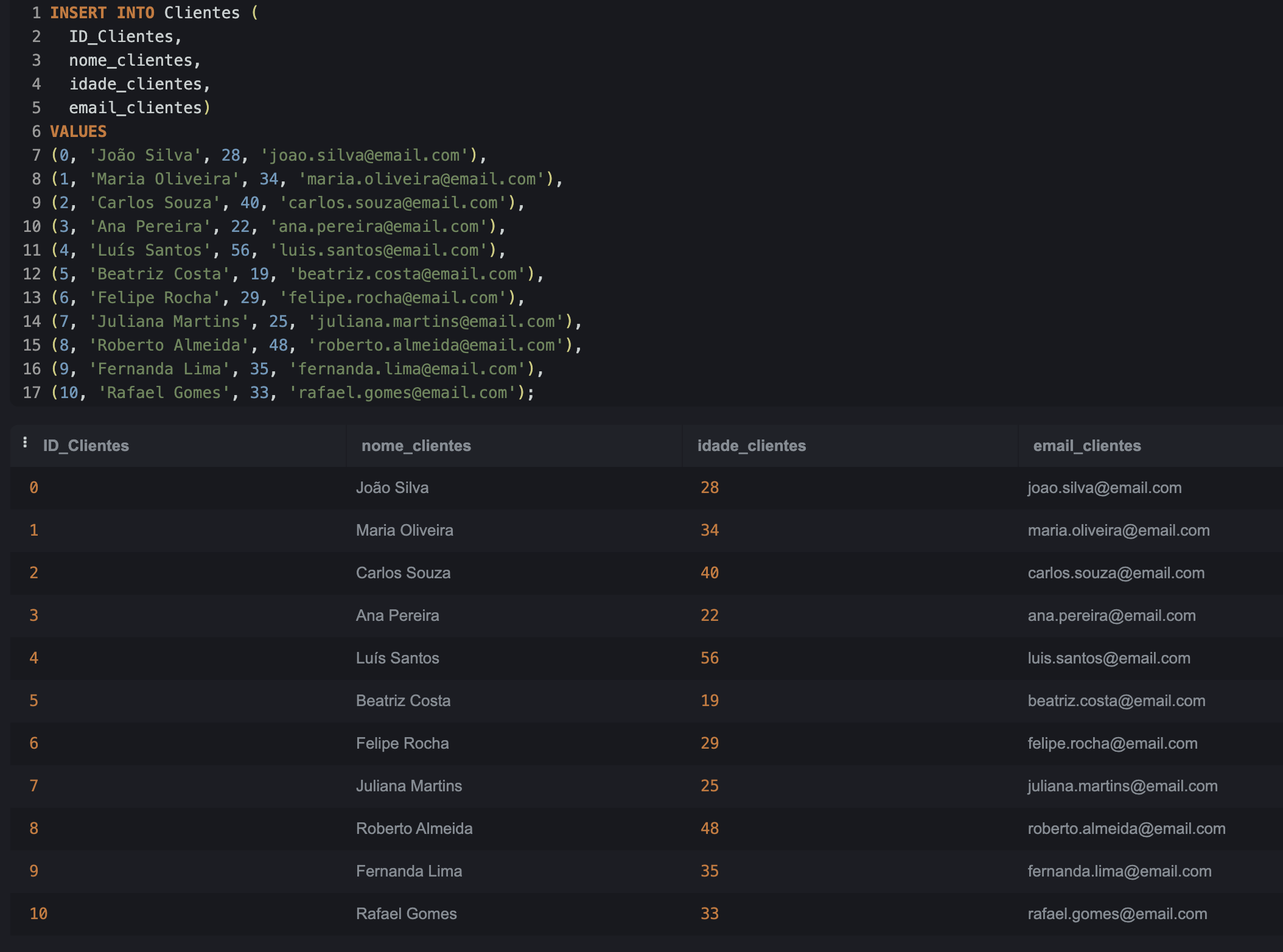Click the result cell ana.pereira@email.com
1283x952 pixels.
pyautogui.click(x=1112, y=615)
